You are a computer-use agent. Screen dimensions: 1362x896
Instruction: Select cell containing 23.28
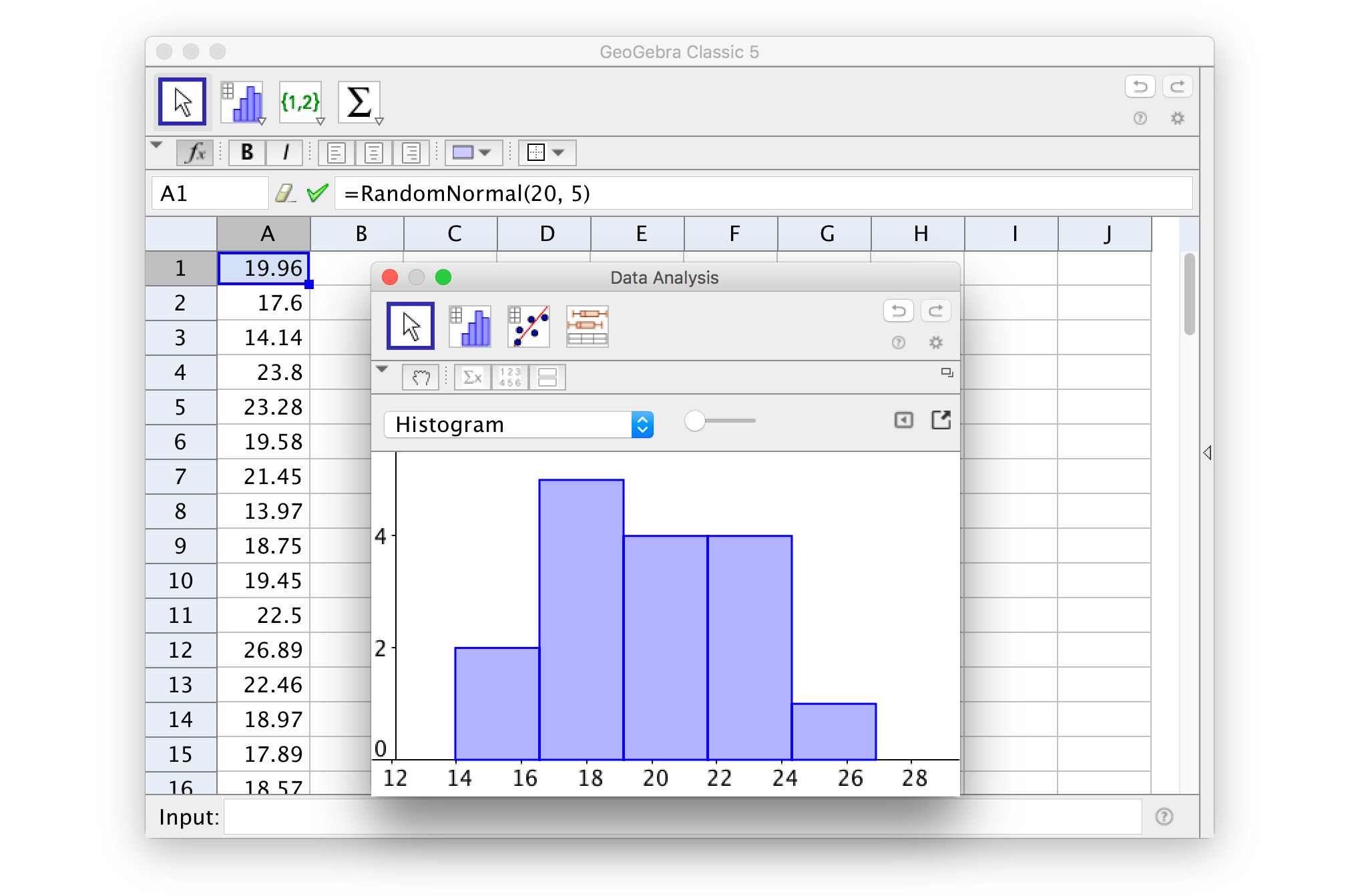264,407
